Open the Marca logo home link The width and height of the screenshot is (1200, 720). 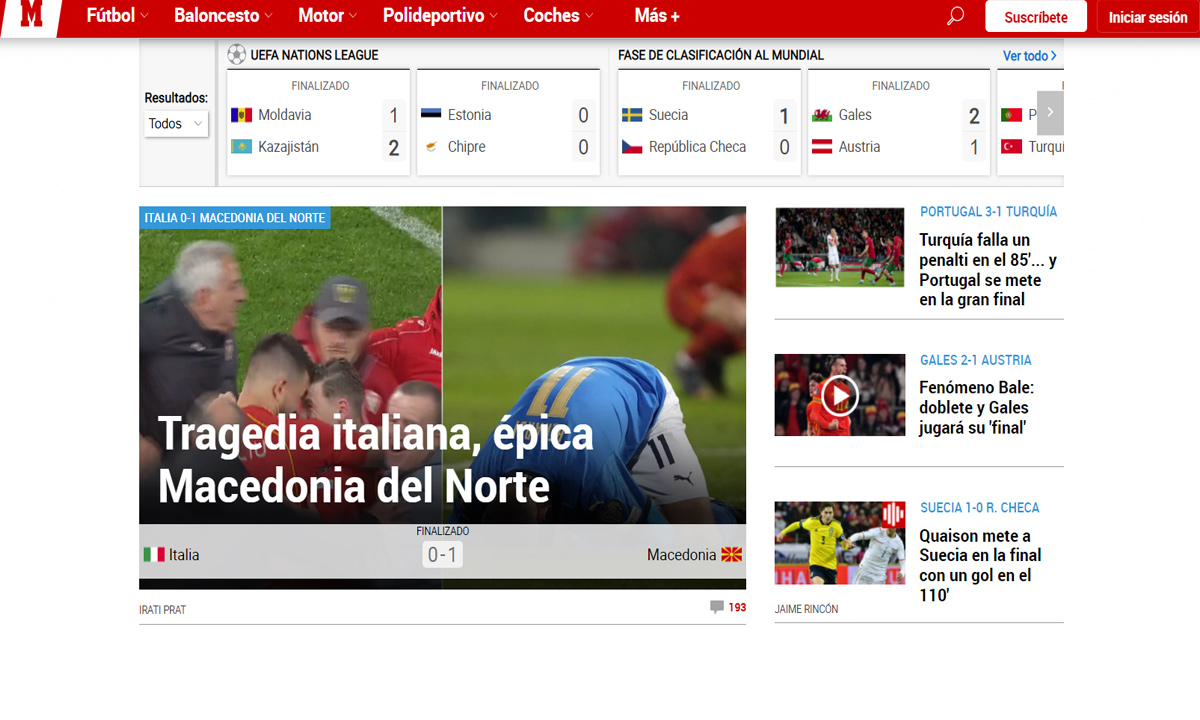(31, 17)
